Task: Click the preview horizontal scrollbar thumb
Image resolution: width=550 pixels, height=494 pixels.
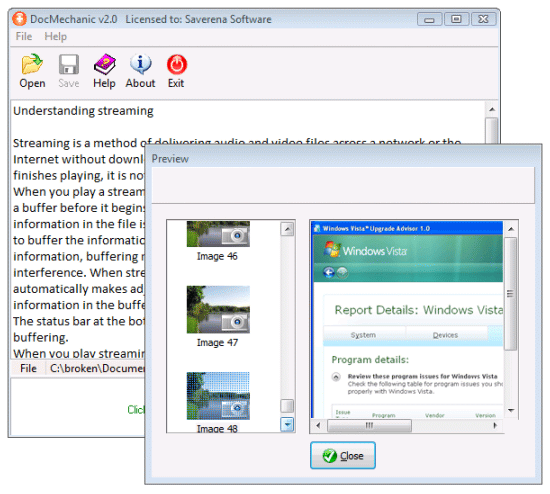Action: click(x=369, y=426)
